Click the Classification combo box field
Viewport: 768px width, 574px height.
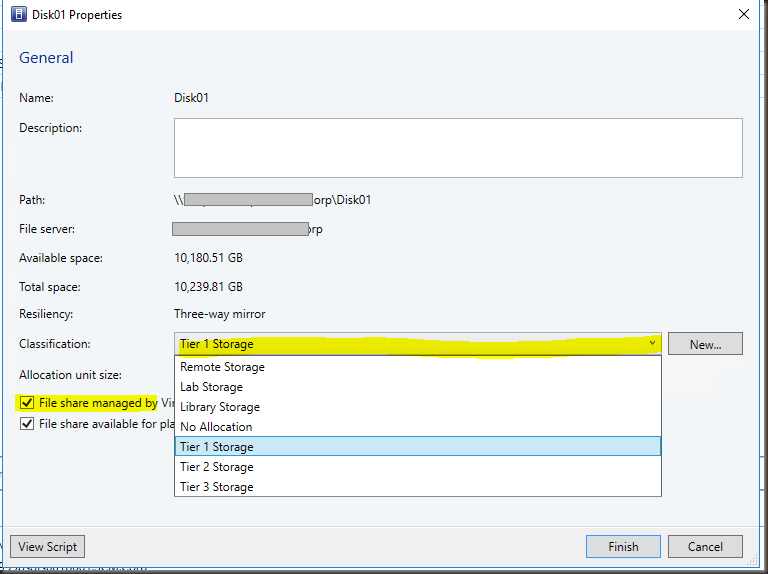coord(408,344)
